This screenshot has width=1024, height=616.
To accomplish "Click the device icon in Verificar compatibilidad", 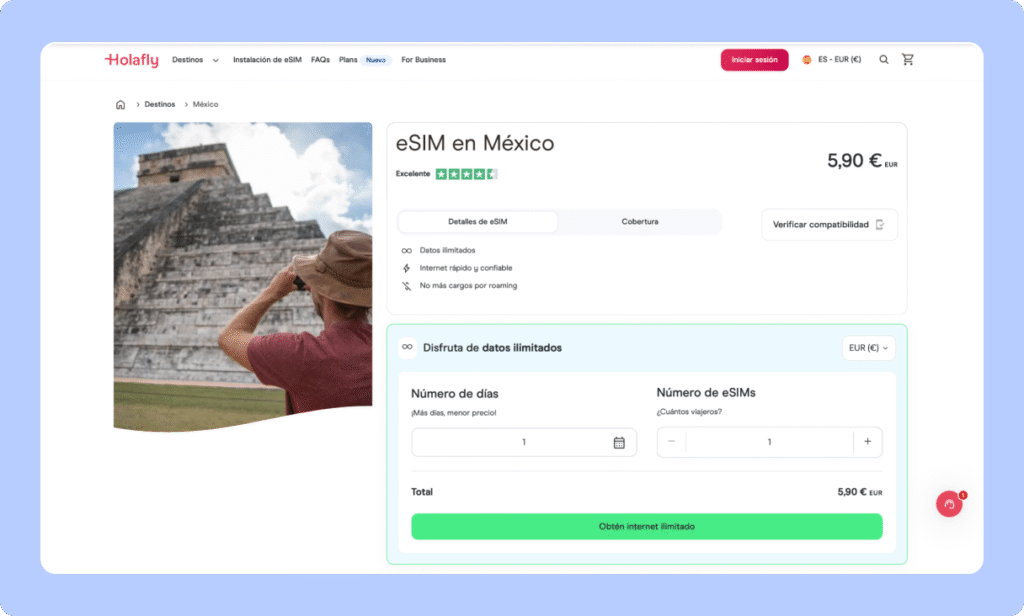I will 880,225.
